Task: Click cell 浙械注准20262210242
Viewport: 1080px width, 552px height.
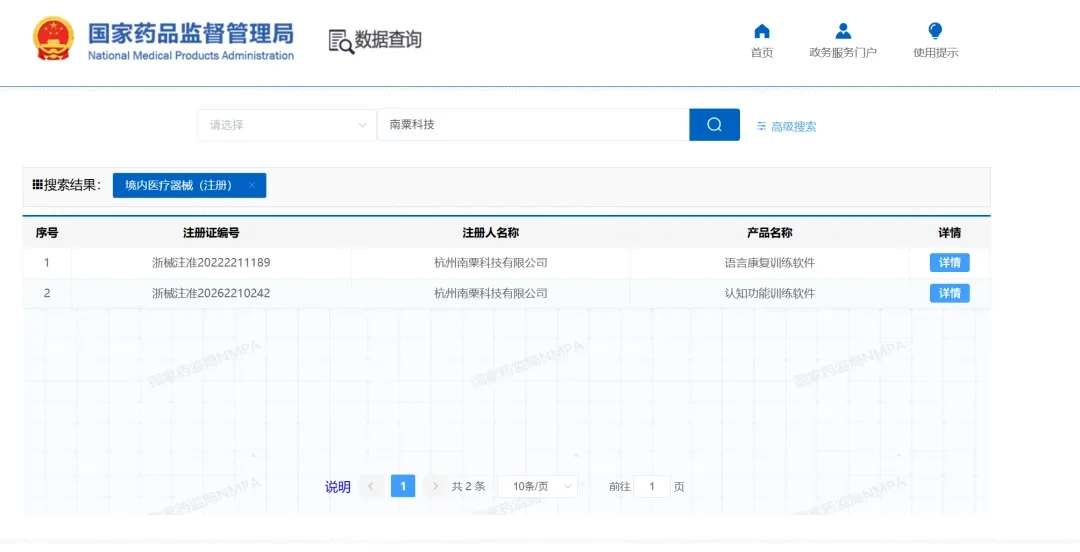Action: coord(211,294)
